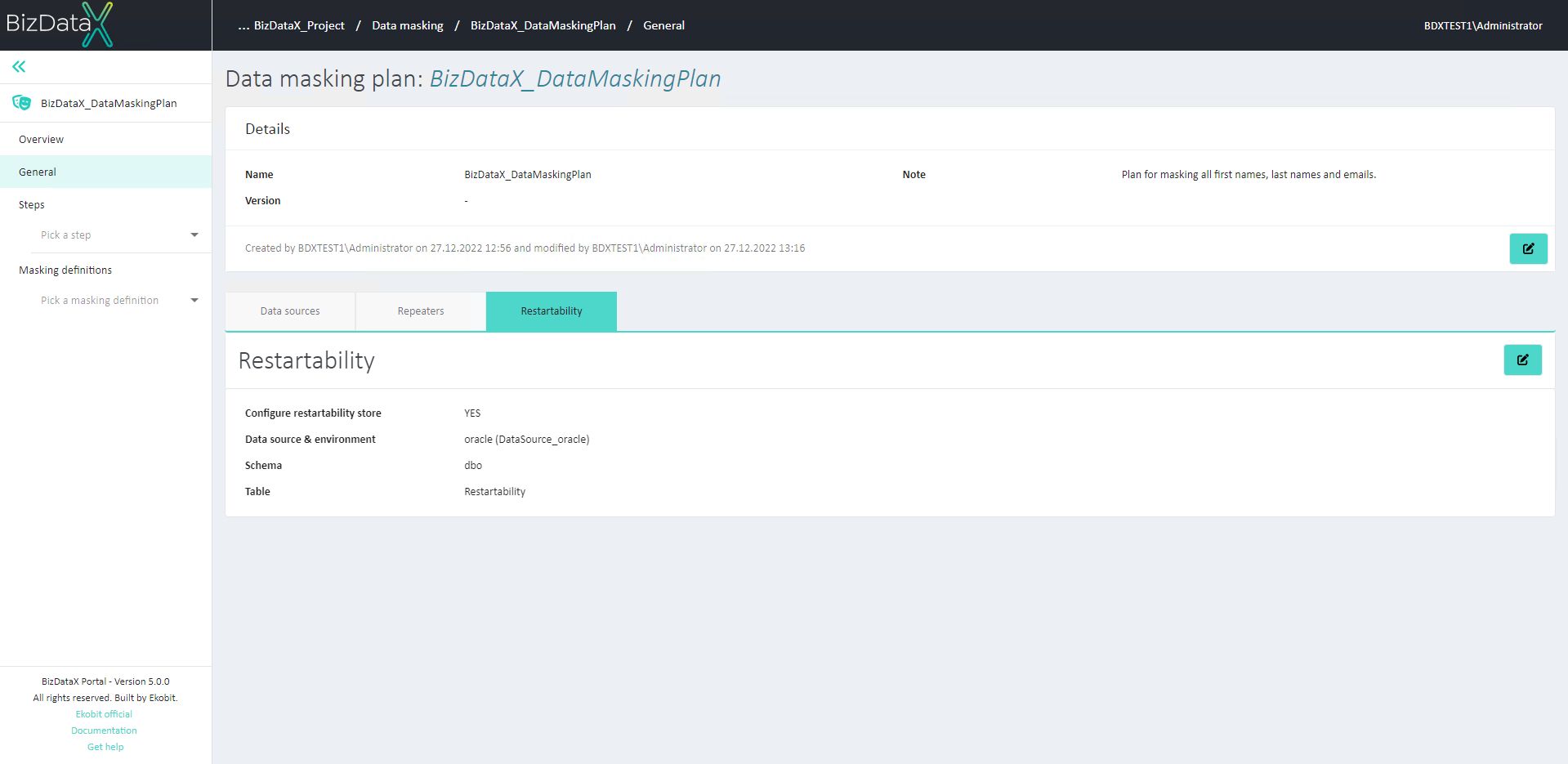Click the Schema value dbo
The image size is (1568, 764).
pos(473,466)
